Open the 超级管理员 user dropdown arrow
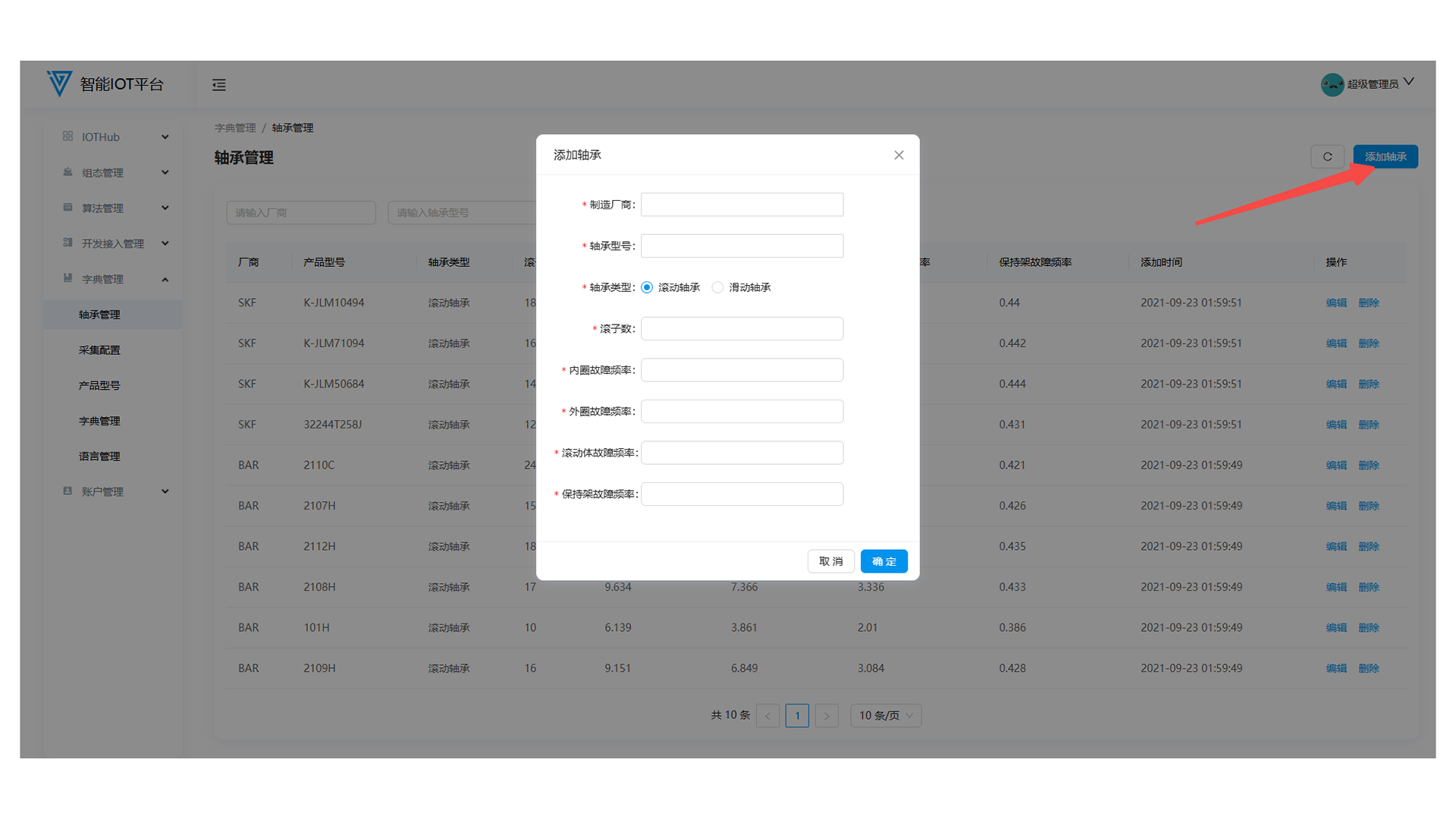1456x819 pixels. point(1408,82)
